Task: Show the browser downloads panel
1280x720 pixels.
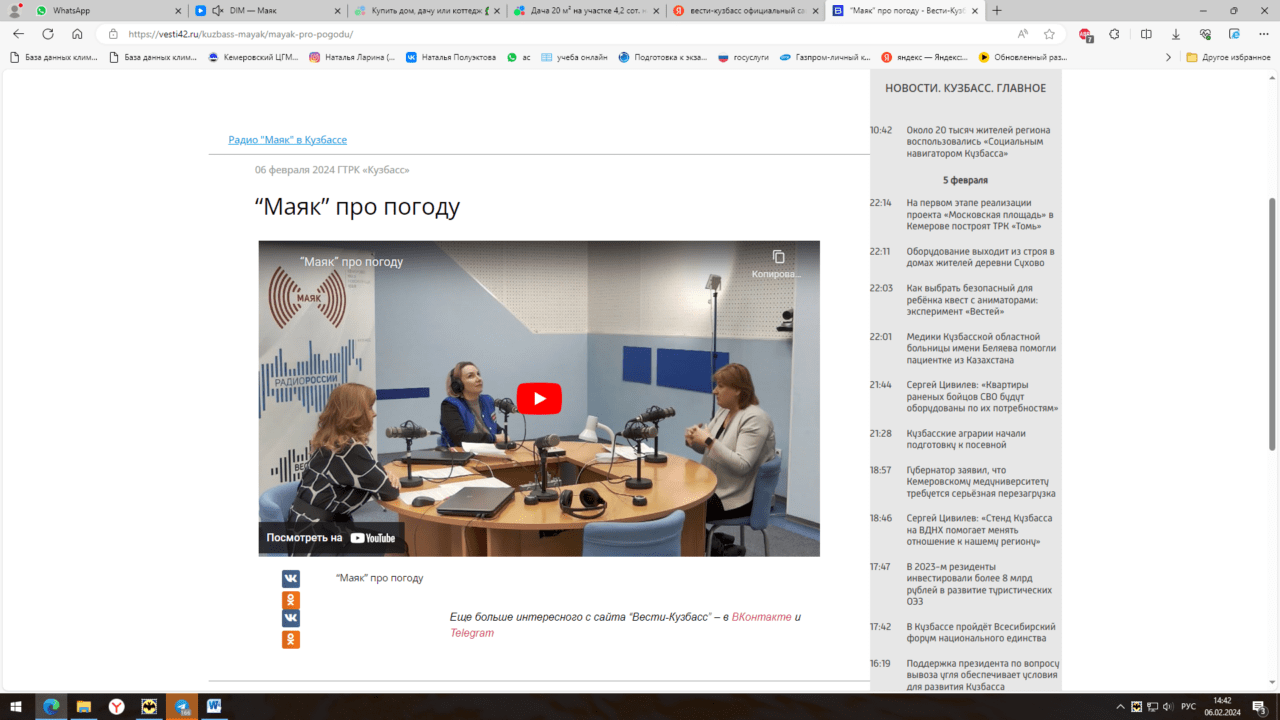Action: [x=1176, y=33]
